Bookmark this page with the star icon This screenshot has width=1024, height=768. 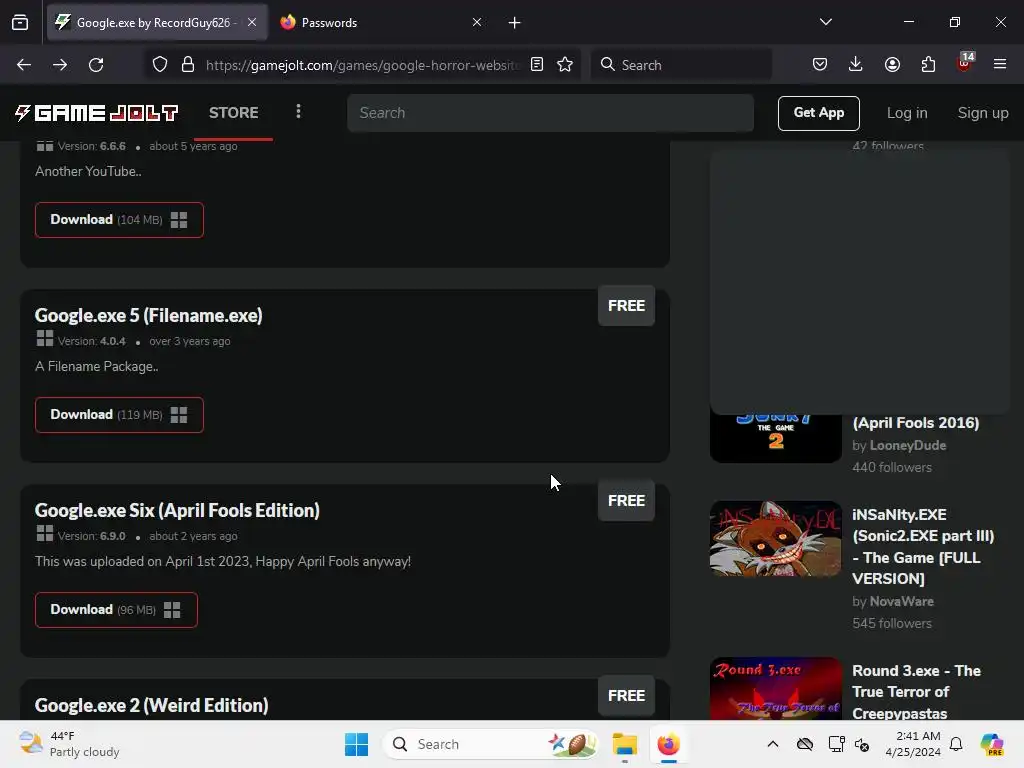tap(565, 65)
